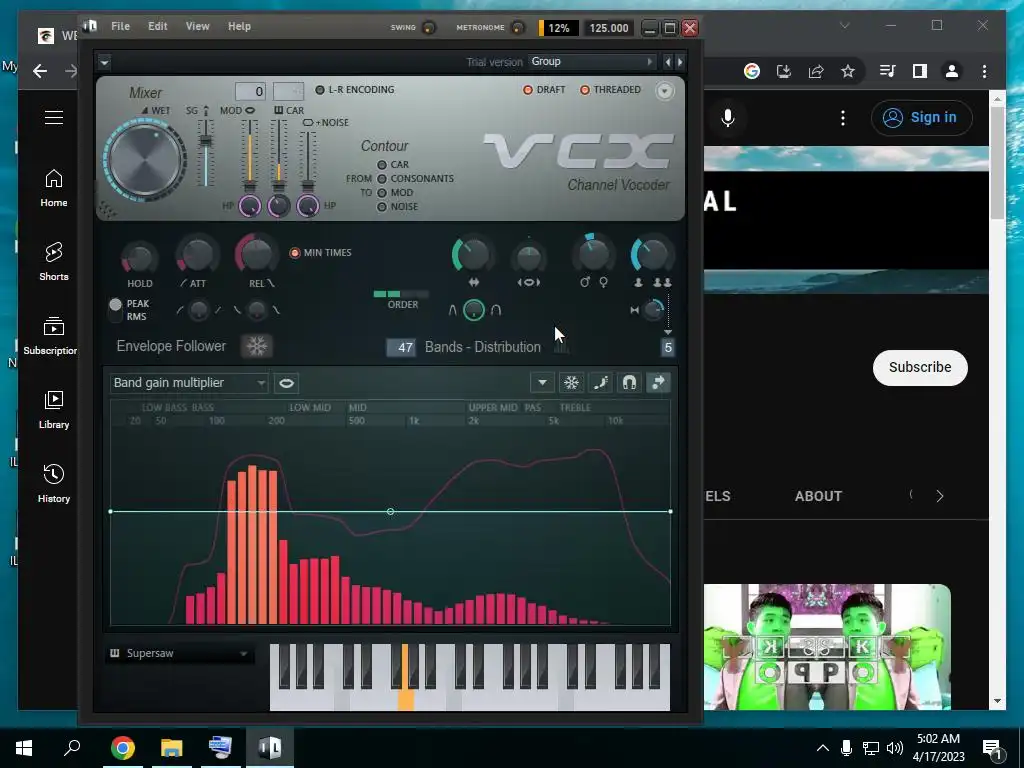Open Subscriptions in YouTube sidebar

click(x=50, y=336)
